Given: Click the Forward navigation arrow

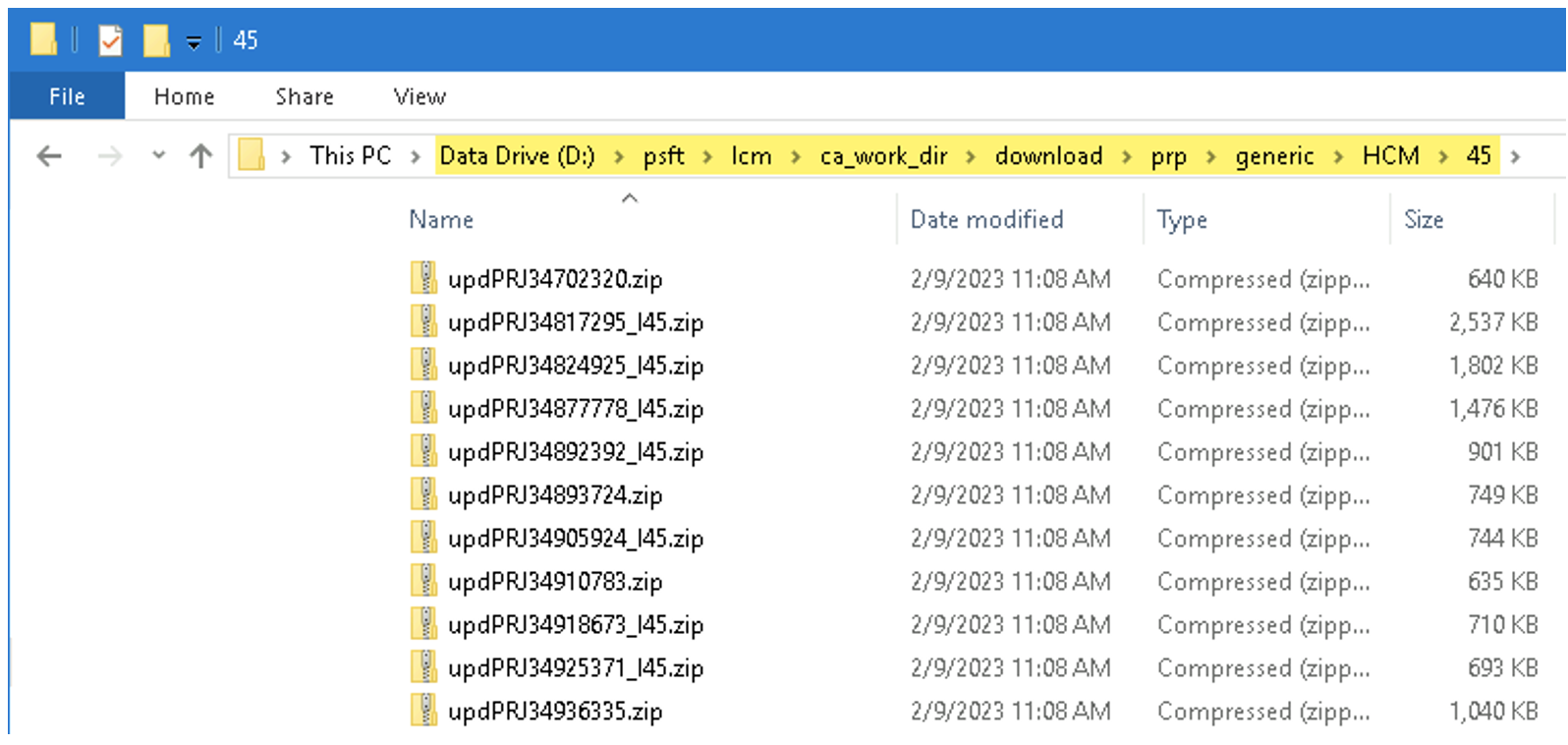Looking at the screenshot, I should coord(109,156).
